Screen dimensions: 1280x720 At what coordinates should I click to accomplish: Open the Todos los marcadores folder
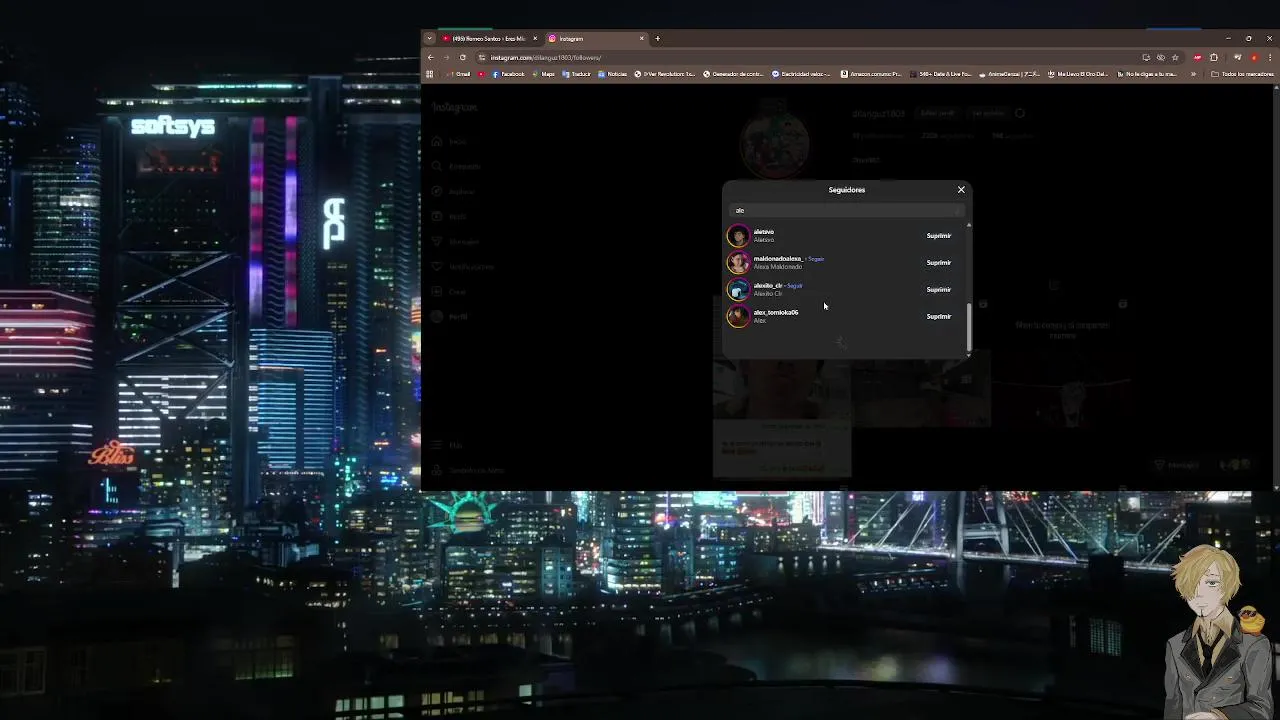1242,74
